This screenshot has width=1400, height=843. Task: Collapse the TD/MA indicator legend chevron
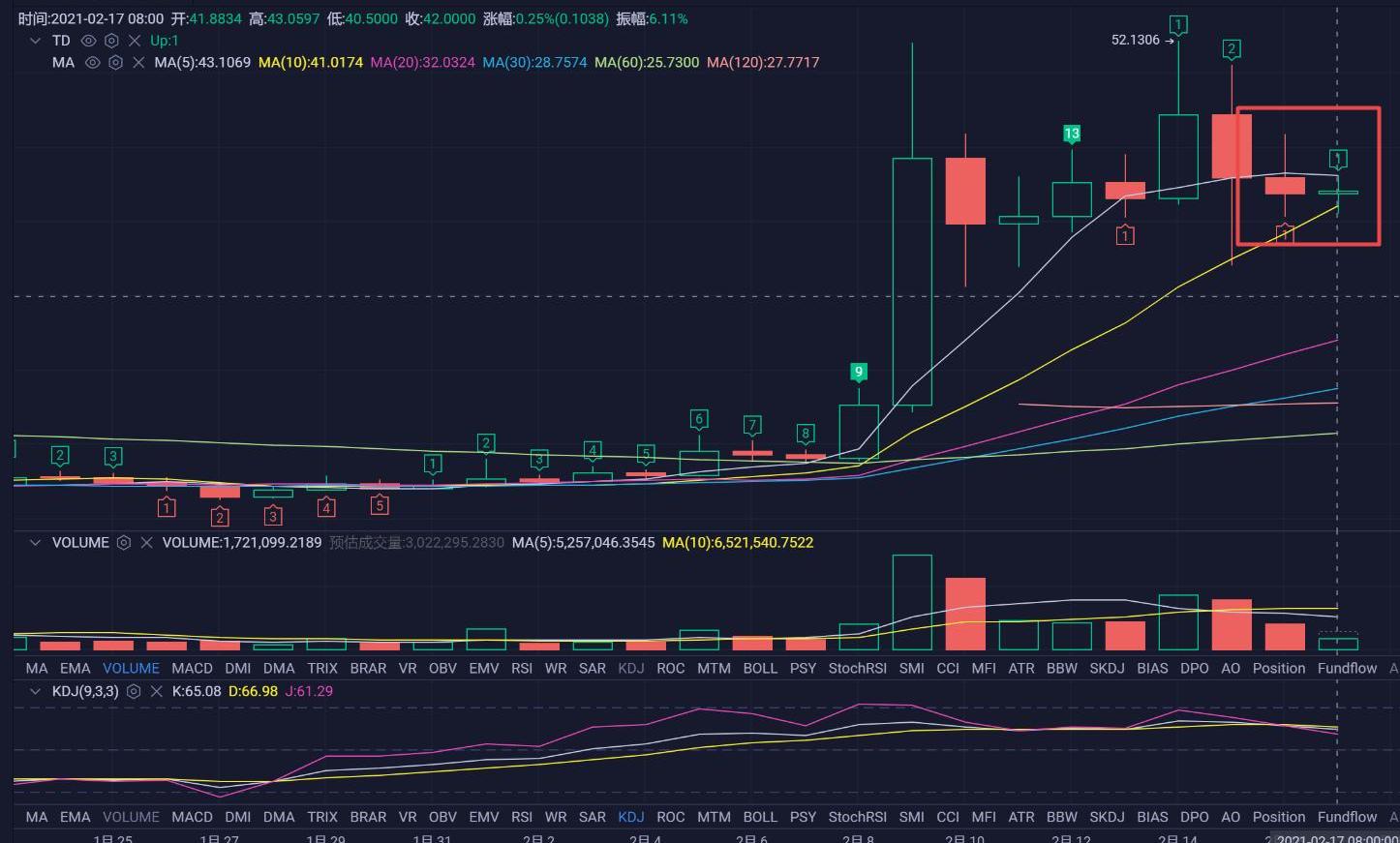coord(35,41)
